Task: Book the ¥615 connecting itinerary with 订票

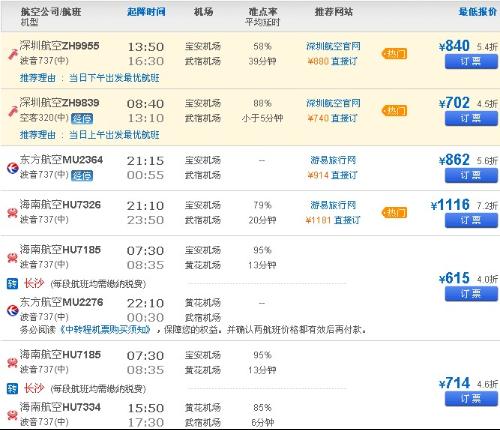Action: [x=471, y=294]
